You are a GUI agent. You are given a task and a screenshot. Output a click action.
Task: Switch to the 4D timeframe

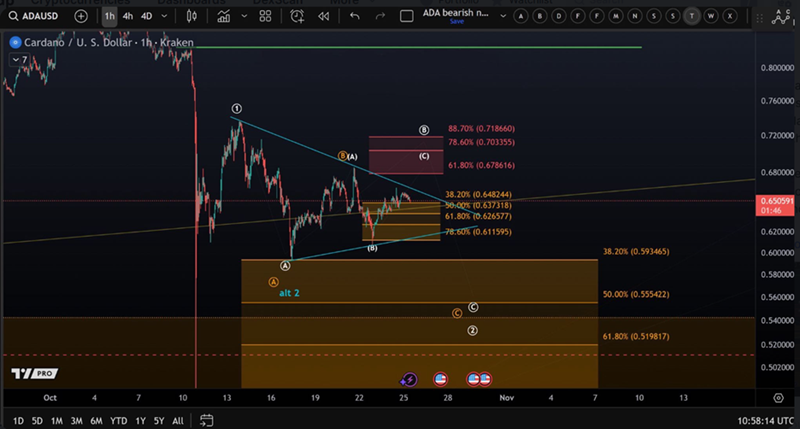147,16
